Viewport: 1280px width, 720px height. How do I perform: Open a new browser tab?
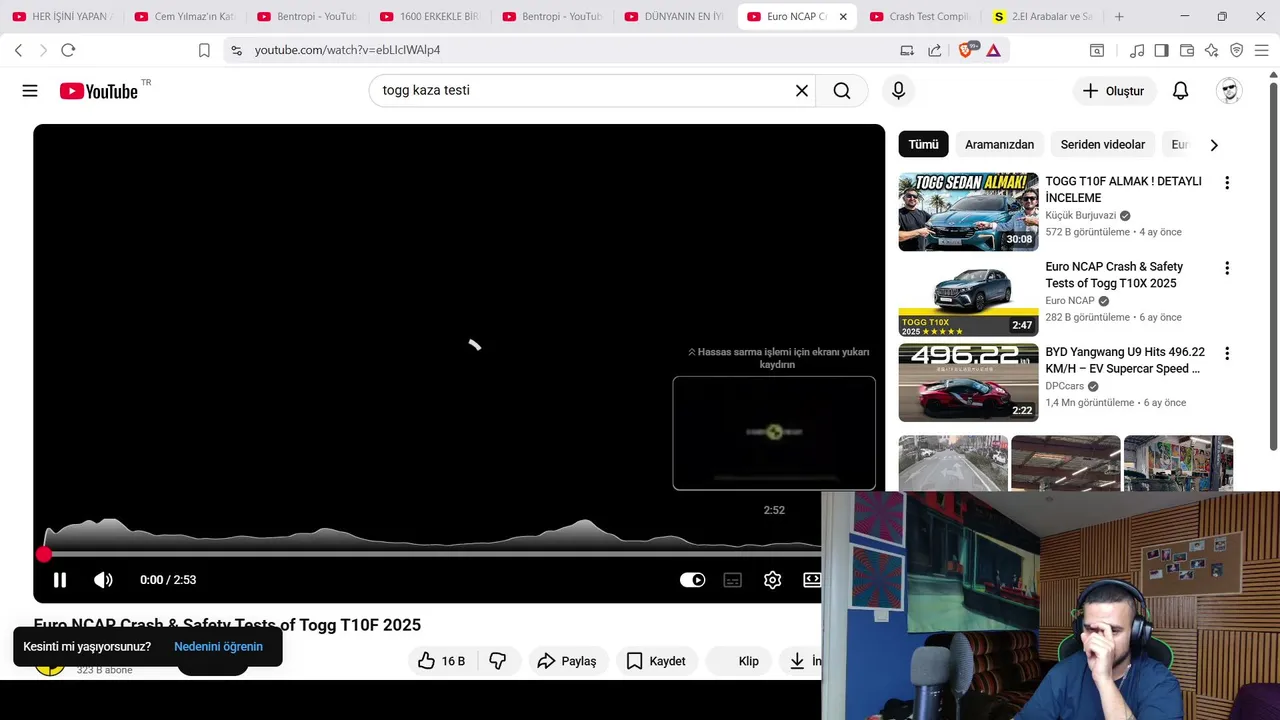(1118, 17)
